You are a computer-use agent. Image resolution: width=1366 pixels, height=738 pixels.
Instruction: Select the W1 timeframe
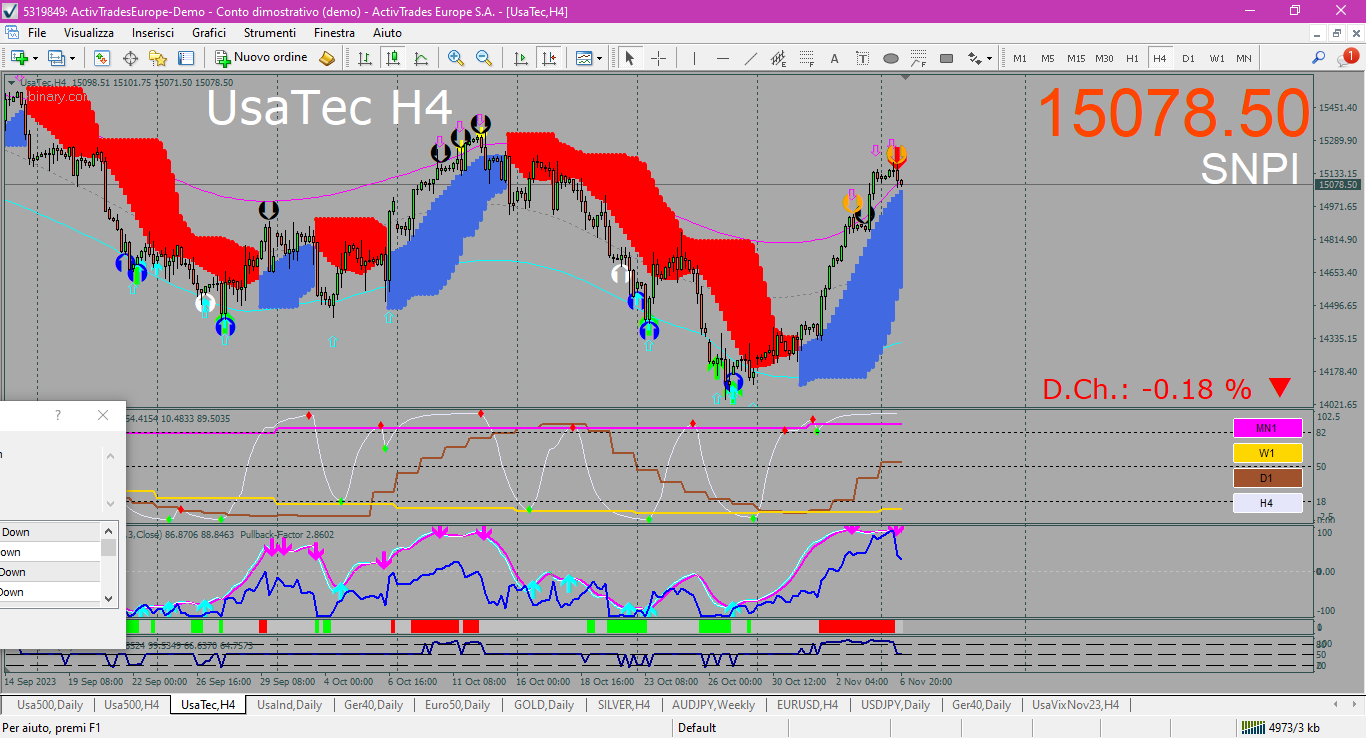point(1216,58)
